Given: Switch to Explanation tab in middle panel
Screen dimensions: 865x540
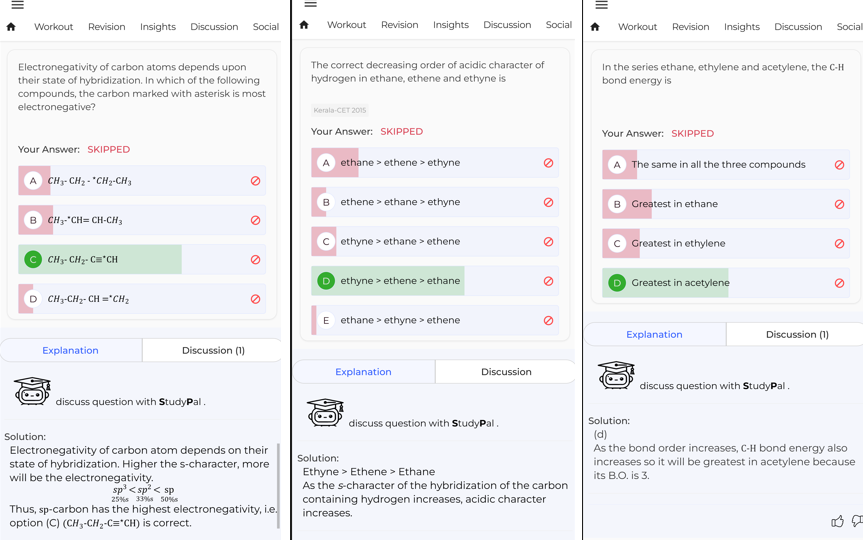Looking at the screenshot, I should click(364, 372).
